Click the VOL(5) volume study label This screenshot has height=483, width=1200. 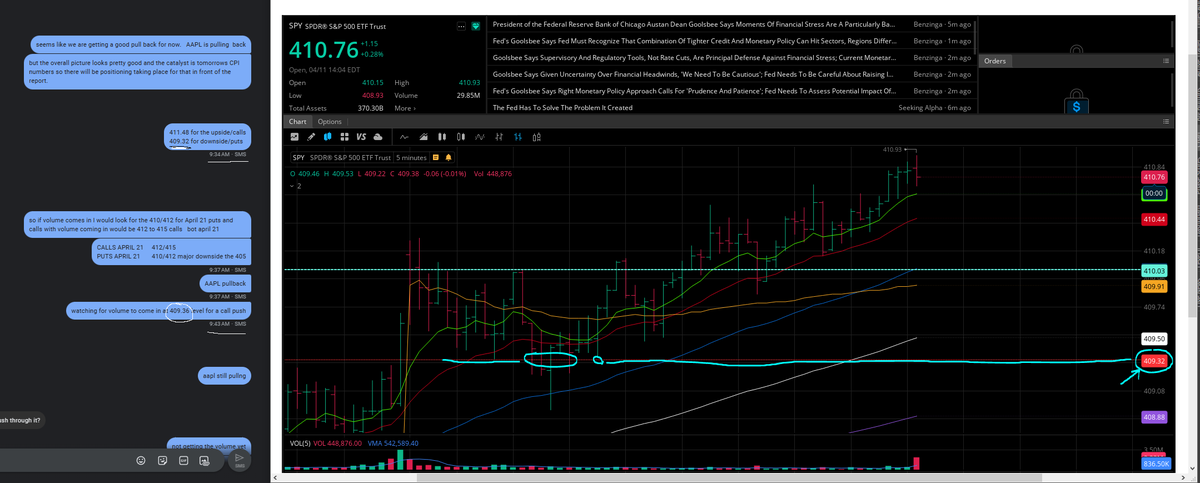click(x=299, y=443)
